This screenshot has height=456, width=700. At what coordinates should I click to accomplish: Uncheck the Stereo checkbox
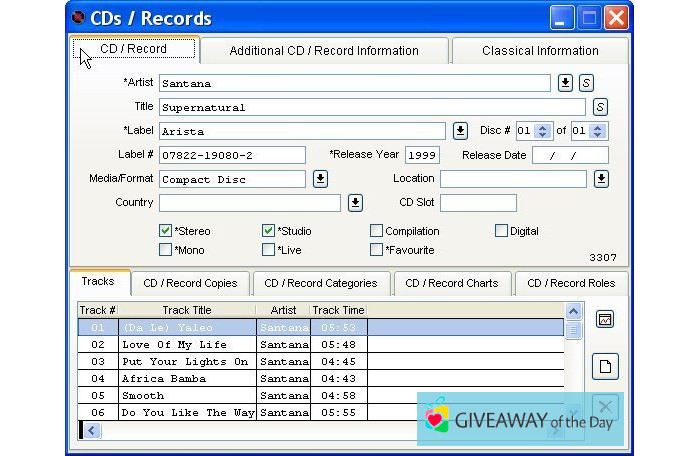point(166,231)
